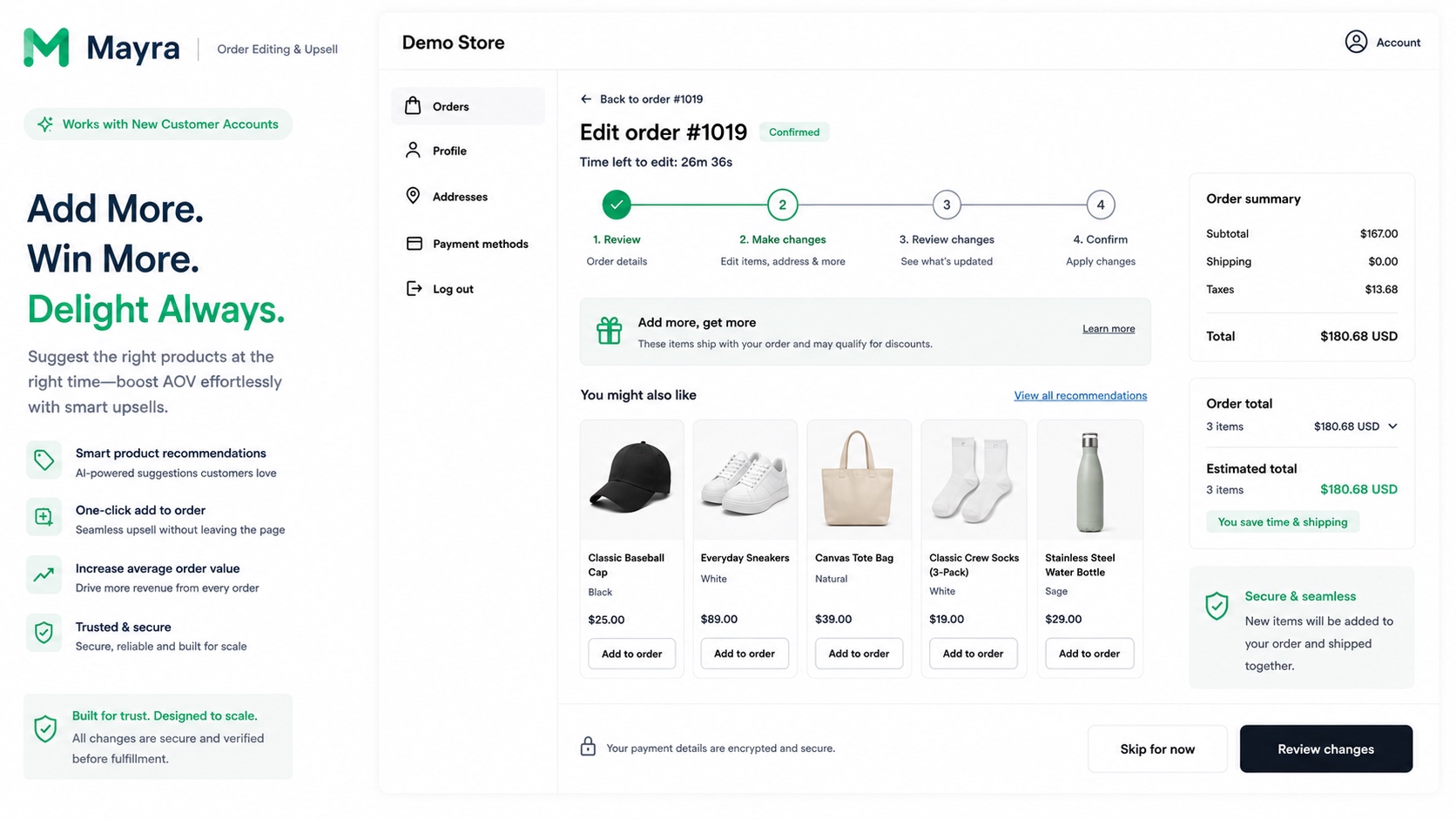Open the black baseball cap image
This screenshot has width=1456, height=819.
tap(631, 480)
